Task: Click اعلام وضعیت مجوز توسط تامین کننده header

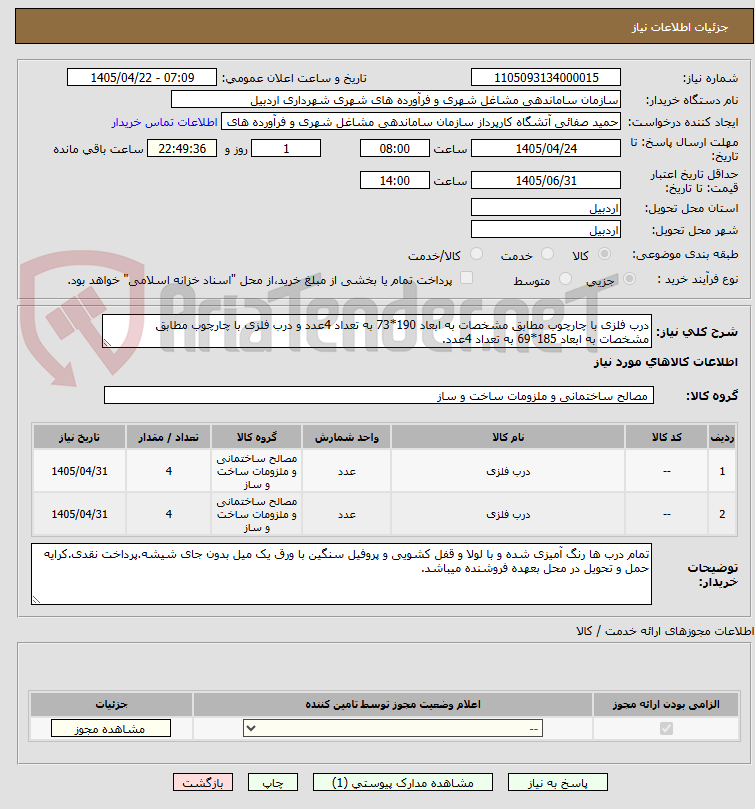Action: pyautogui.click(x=393, y=704)
